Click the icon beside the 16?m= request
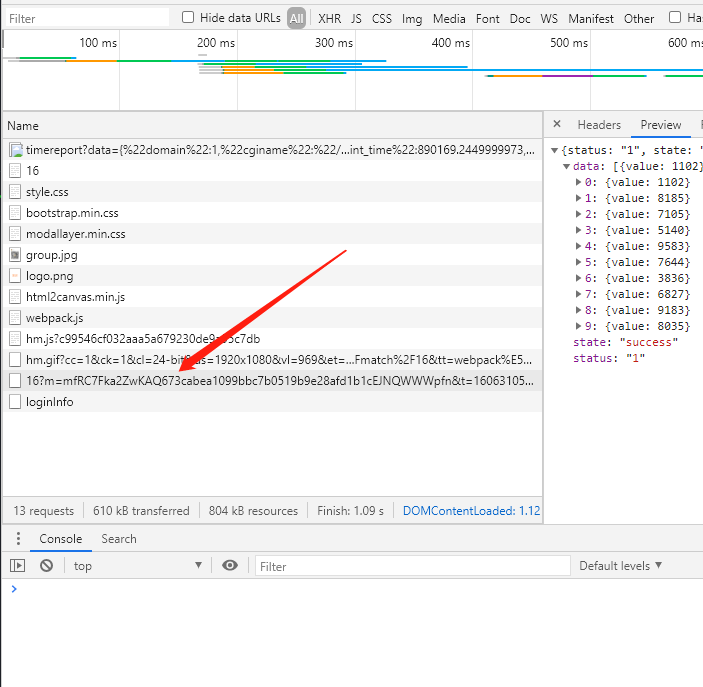Image resolution: width=703 pixels, height=687 pixels. click(15, 381)
